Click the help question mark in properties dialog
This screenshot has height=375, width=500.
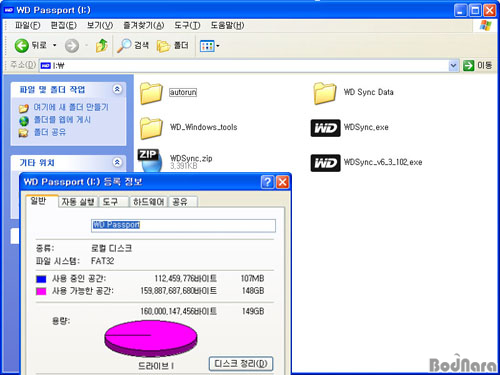267,182
